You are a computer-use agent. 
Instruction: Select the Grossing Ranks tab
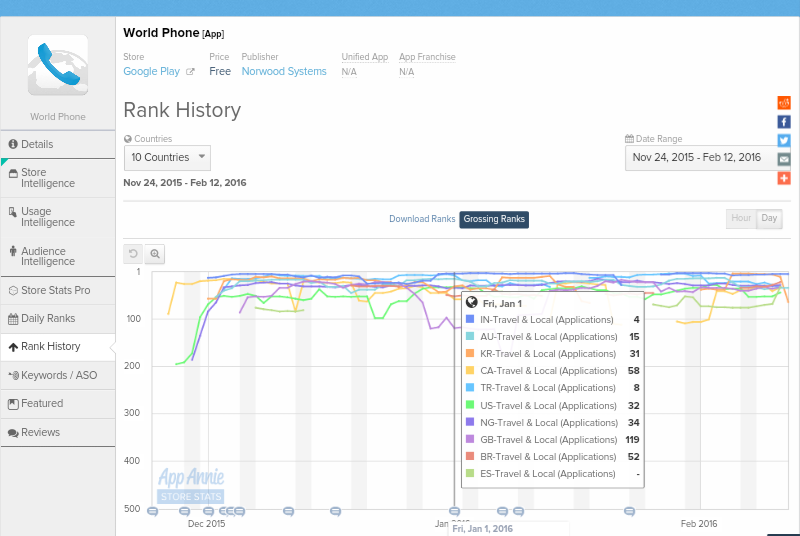(494, 219)
